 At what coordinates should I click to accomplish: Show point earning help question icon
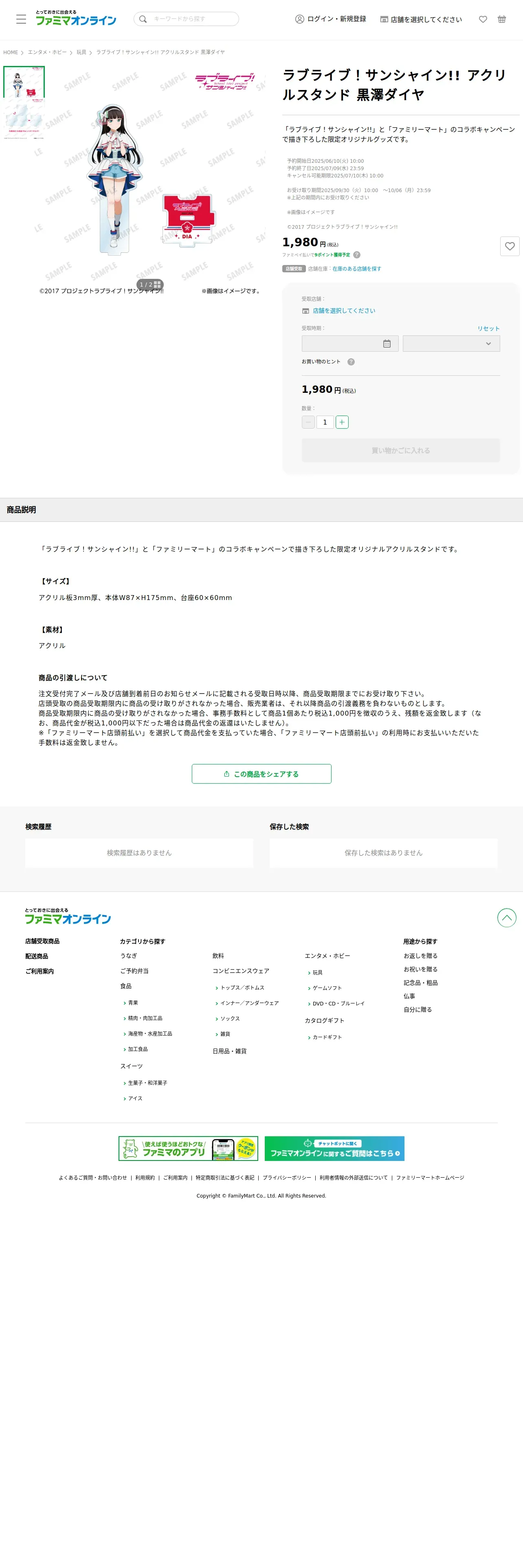[357, 255]
